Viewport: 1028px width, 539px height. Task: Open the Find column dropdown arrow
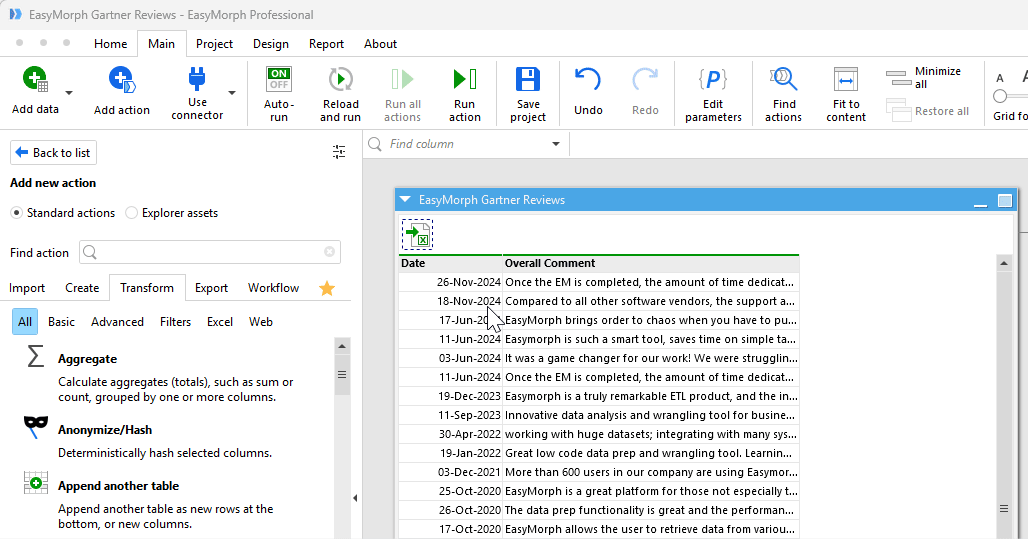556,144
